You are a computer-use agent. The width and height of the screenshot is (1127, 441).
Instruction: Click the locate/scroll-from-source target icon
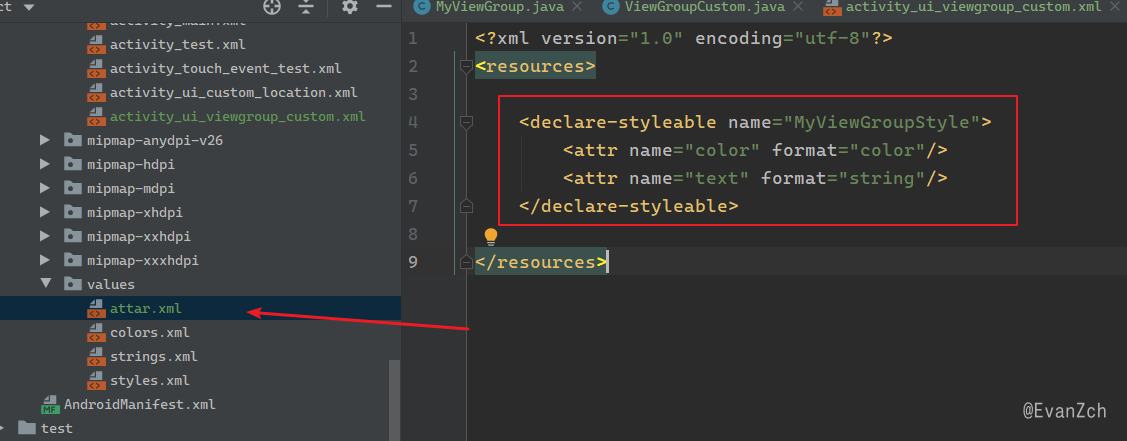click(272, 7)
